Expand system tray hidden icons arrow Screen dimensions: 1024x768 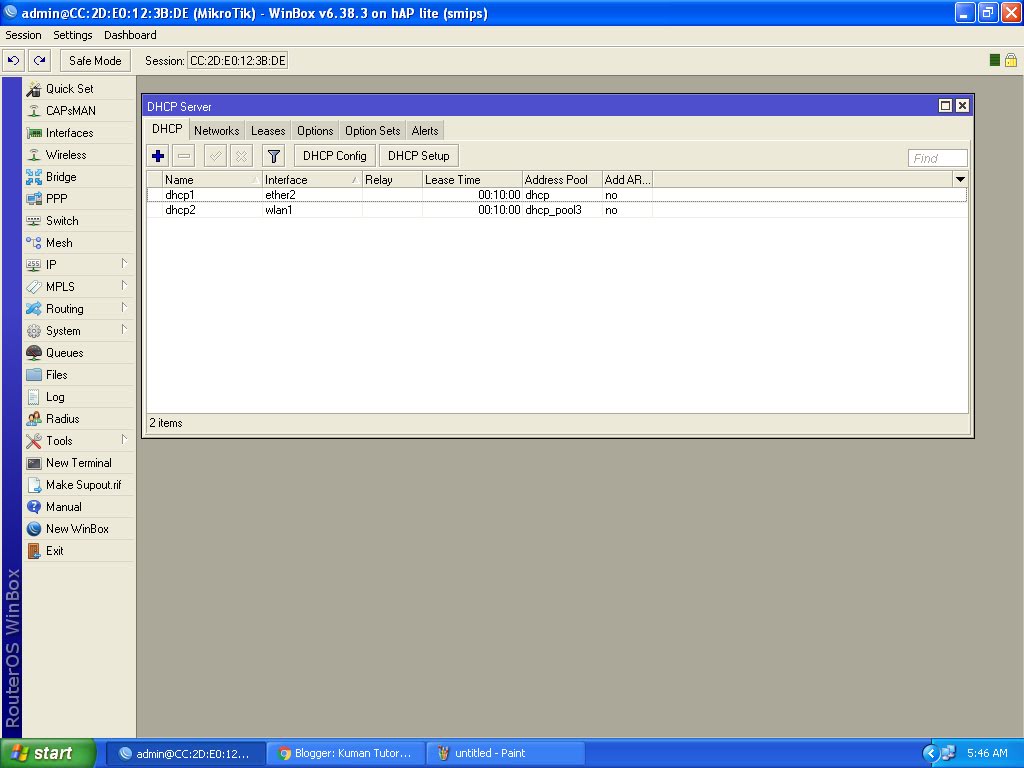(x=930, y=753)
